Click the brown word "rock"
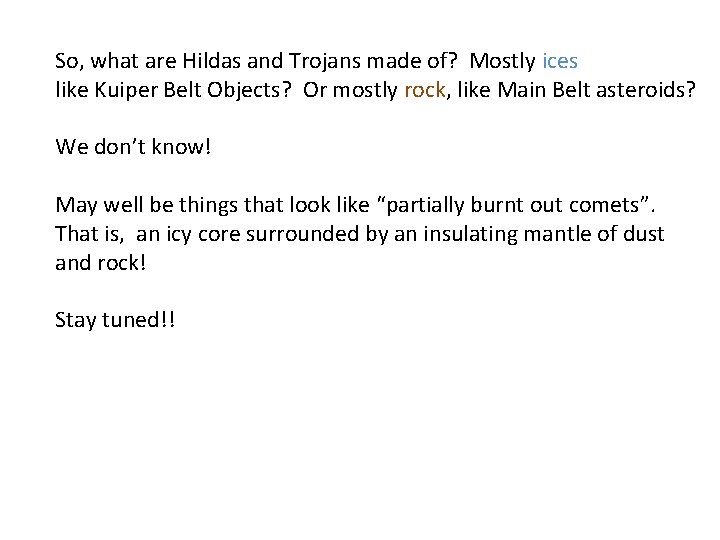The height and width of the screenshot is (540, 720). [x=425, y=90]
